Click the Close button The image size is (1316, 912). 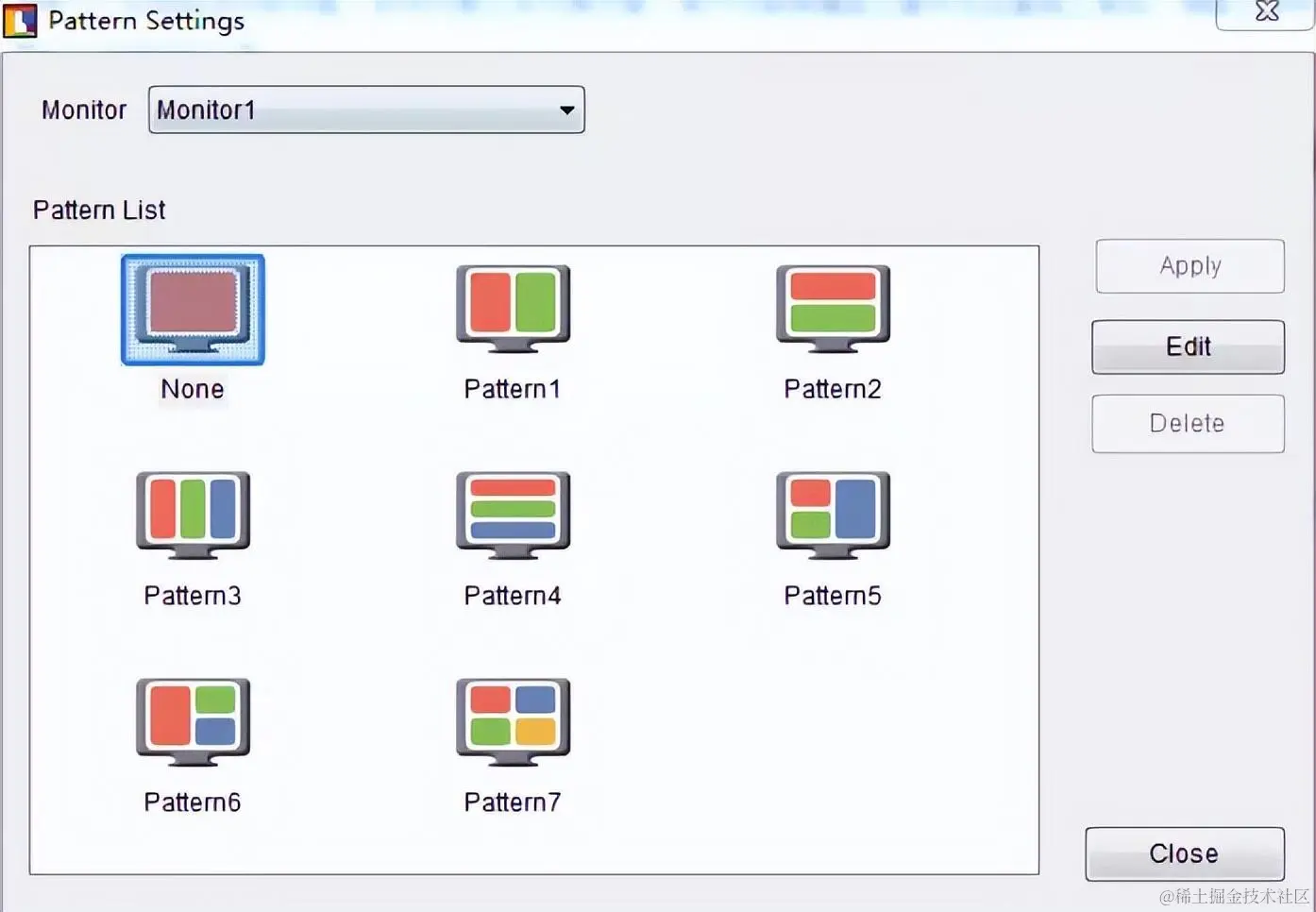(1184, 853)
